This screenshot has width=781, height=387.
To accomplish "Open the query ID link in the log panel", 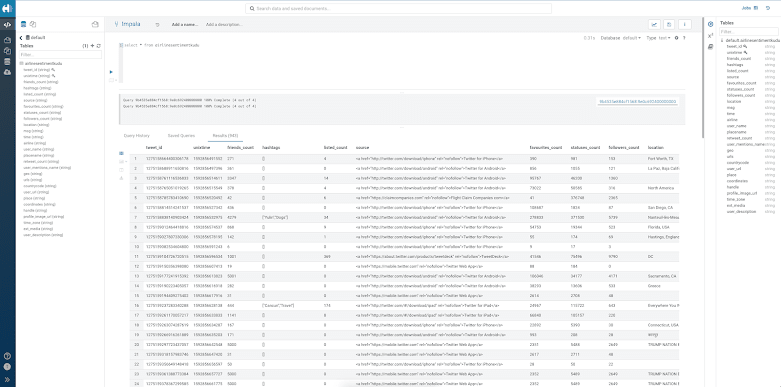I will (x=638, y=101).
